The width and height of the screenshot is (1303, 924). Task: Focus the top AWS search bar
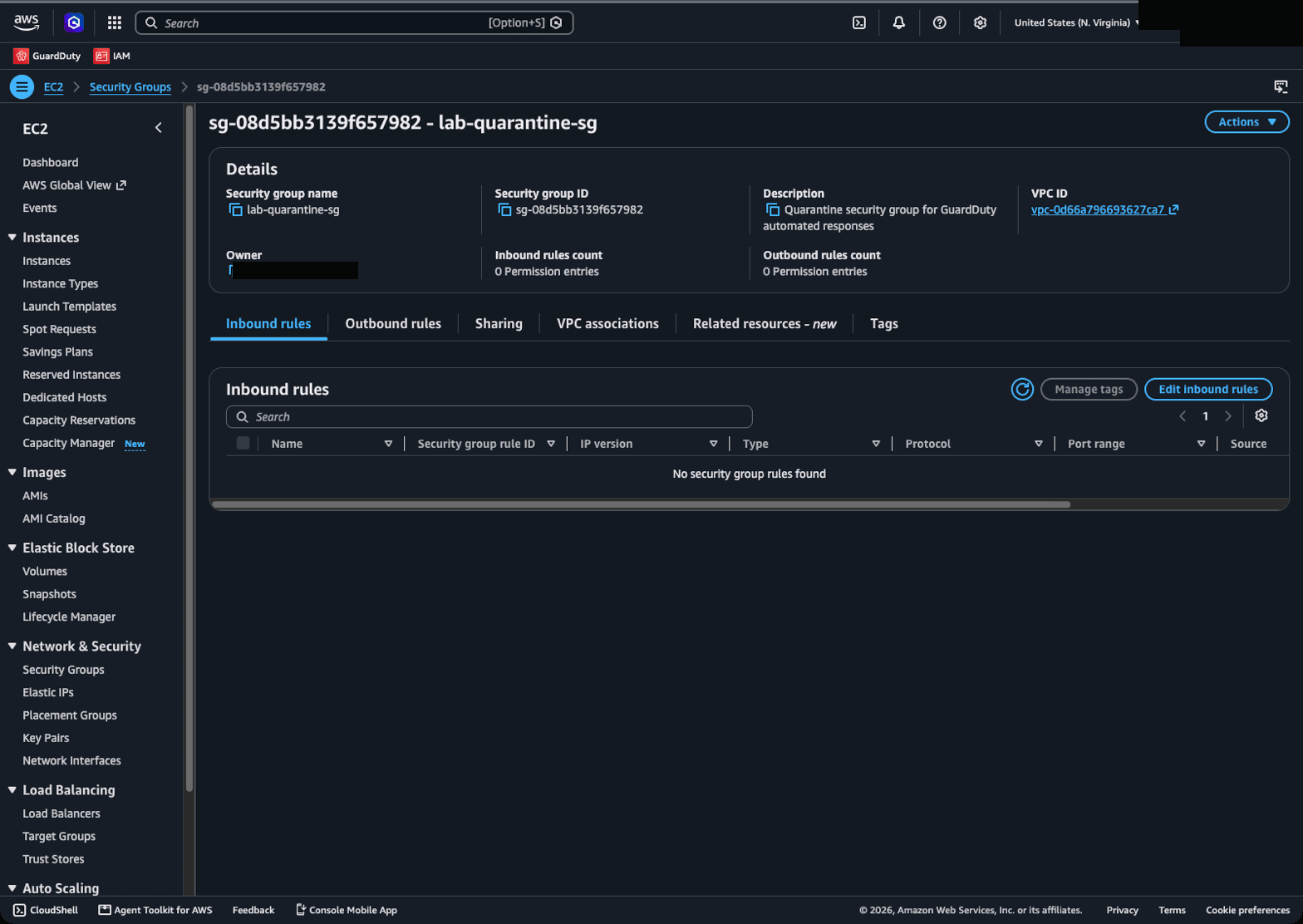[354, 22]
